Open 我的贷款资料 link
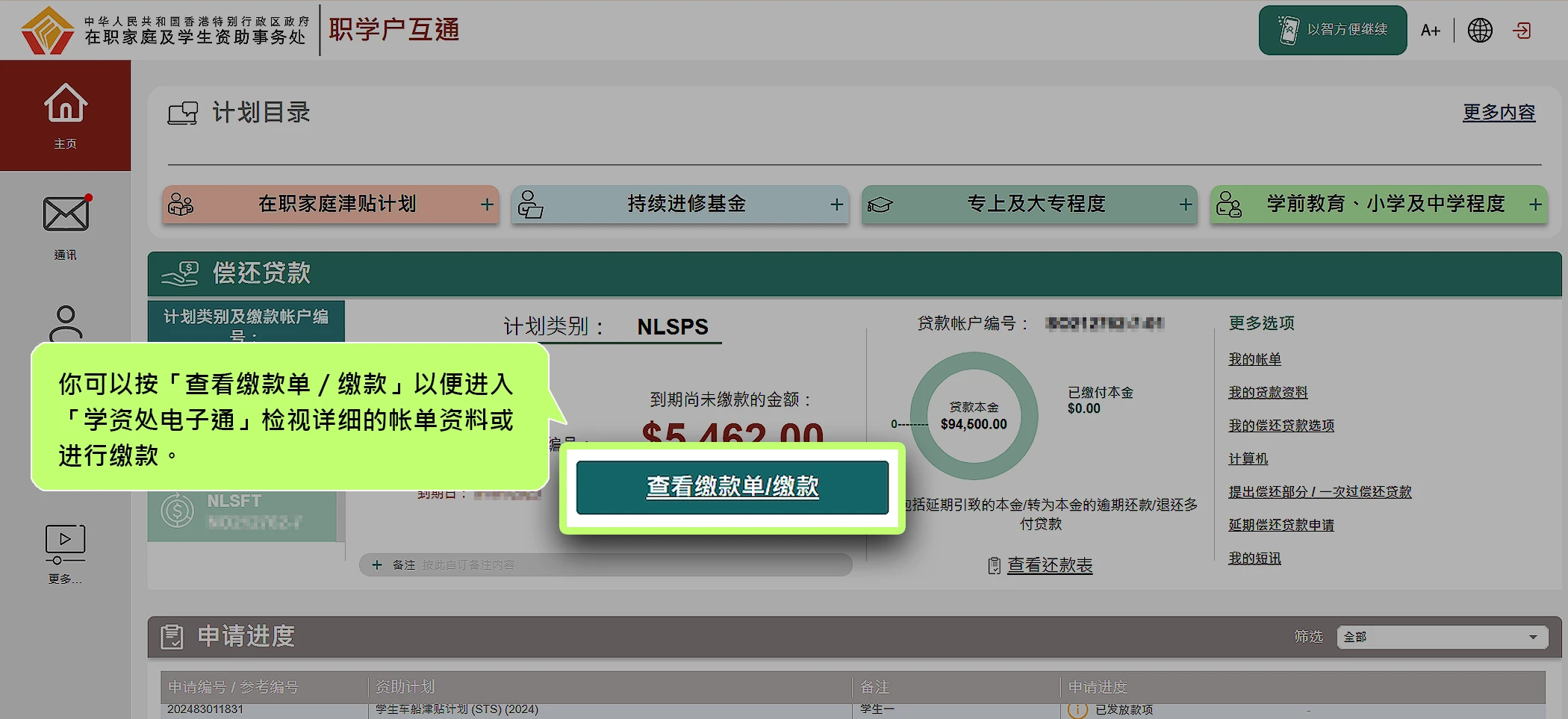This screenshot has width=1568, height=719. coord(1268,393)
